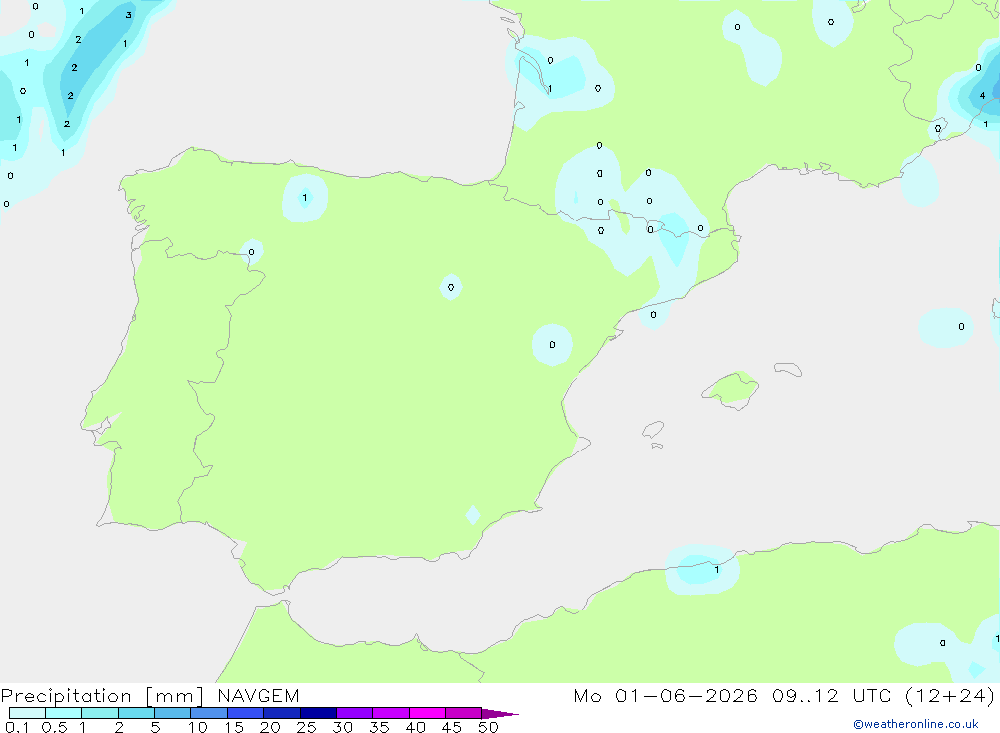
Task: Click the '0.5' legend label
Action: tap(54, 727)
